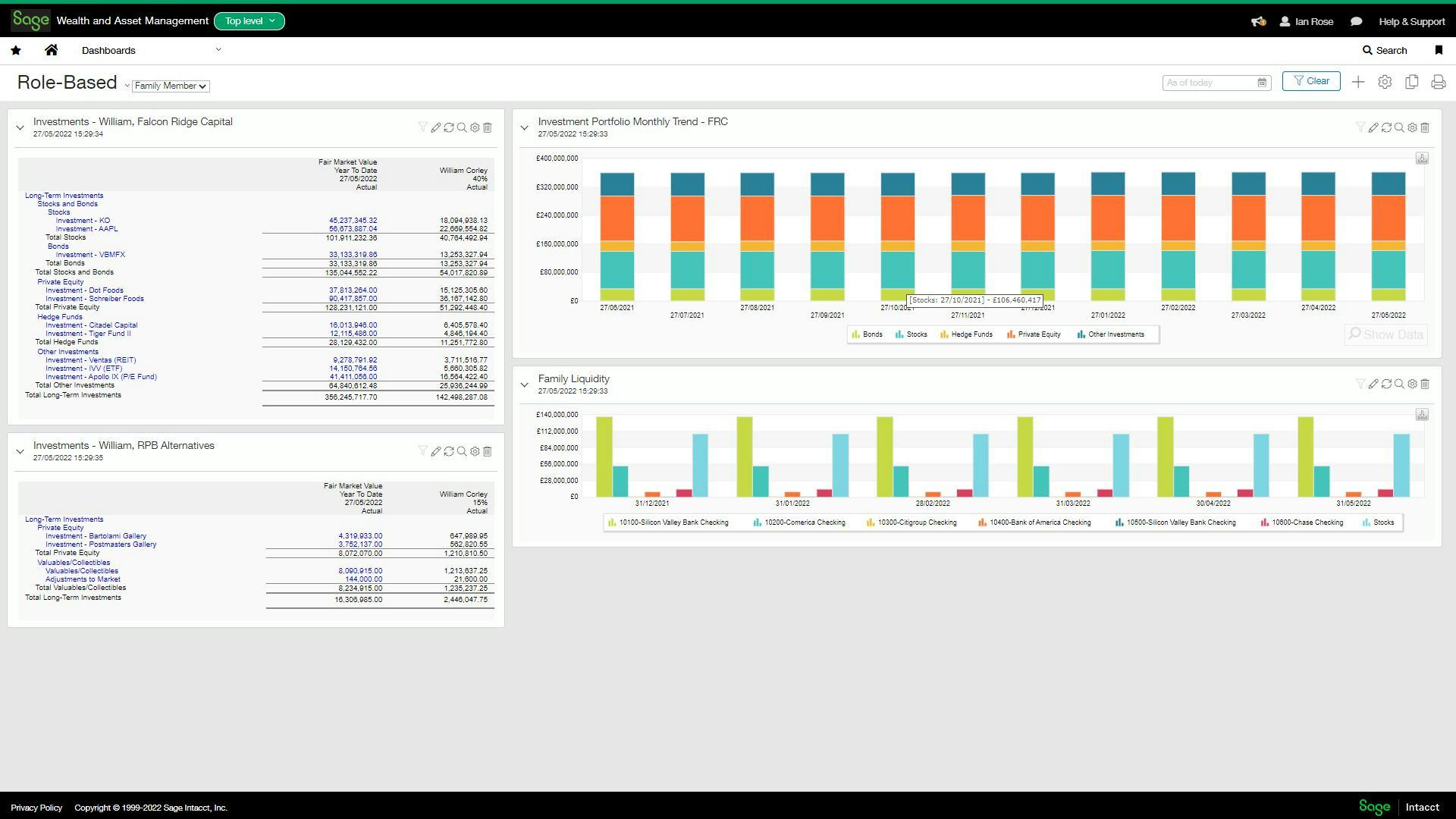Image resolution: width=1456 pixels, height=819 pixels.
Task: Click the plus icon to add component
Action: [1358, 82]
